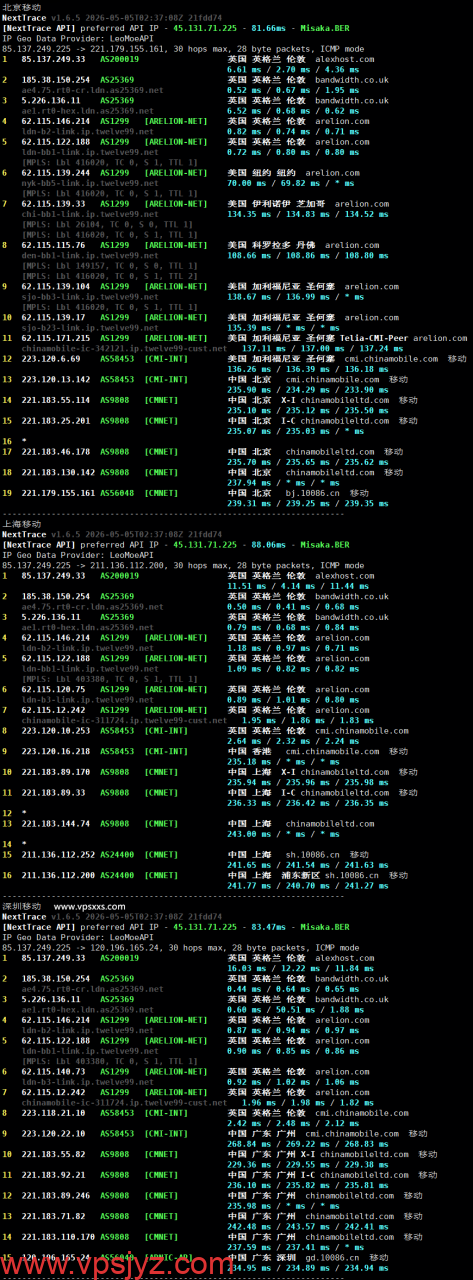Click the 美国 伊利诺伊 芝加哥 location text

coord(277,204)
